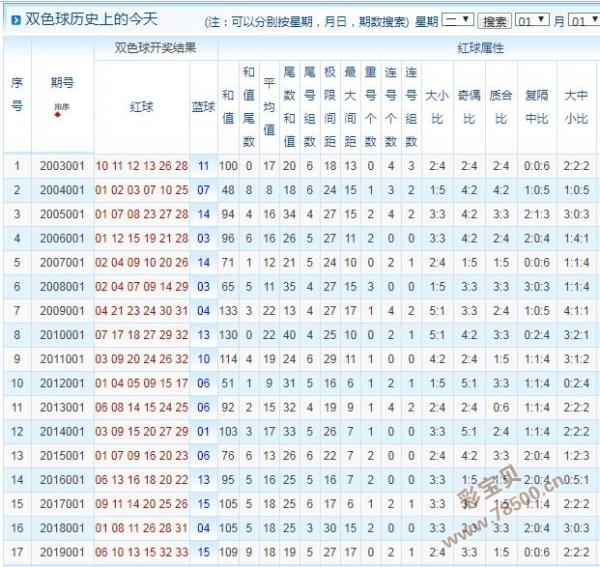Open the month dropdown showing 01 before 月
The height and width of the screenshot is (567, 600).
(x=532, y=20)
